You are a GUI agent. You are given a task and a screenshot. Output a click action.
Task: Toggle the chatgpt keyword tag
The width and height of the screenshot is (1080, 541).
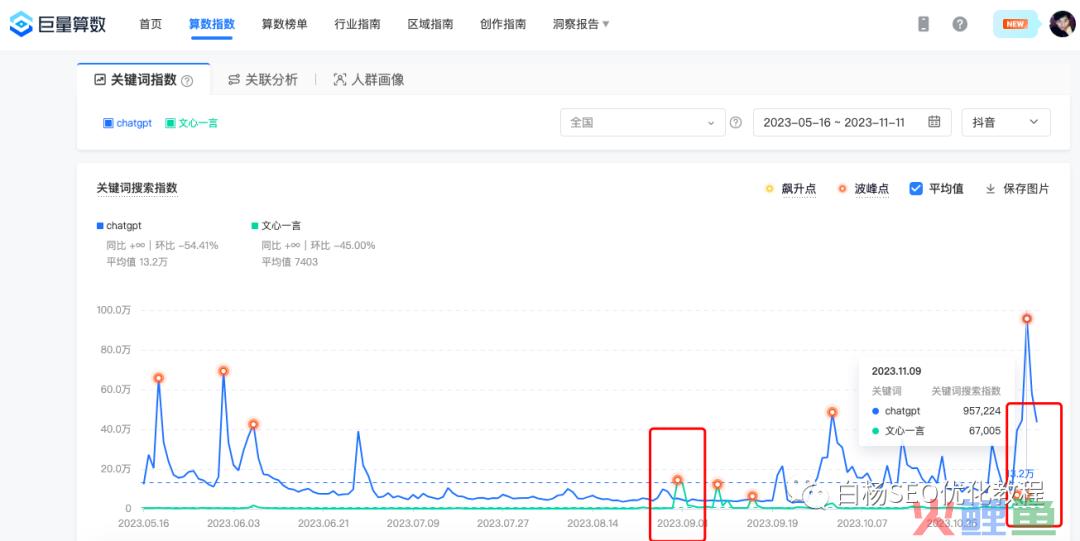pos(127,123)
